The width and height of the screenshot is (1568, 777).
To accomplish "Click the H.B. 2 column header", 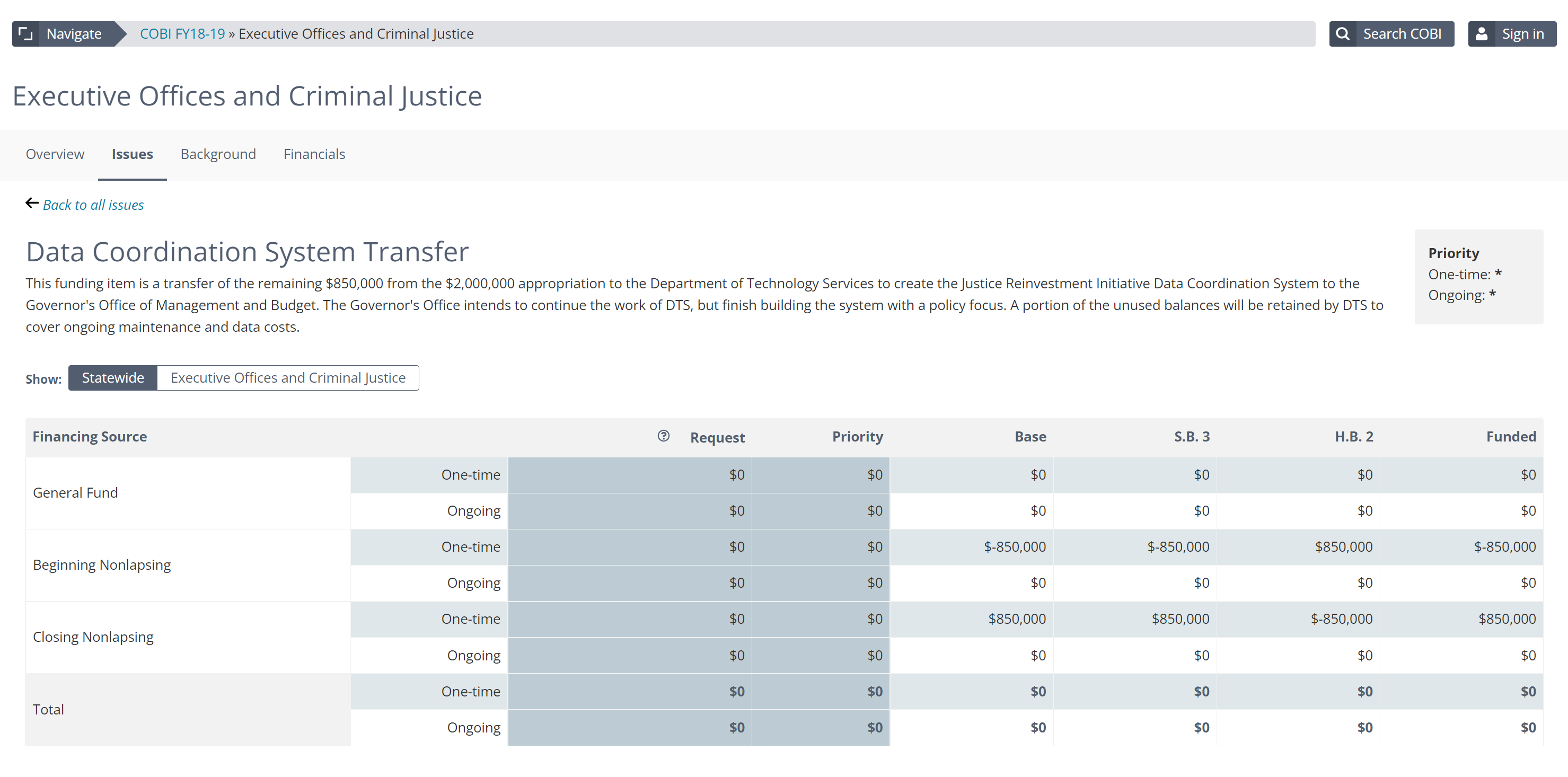I will [1354, 437].
